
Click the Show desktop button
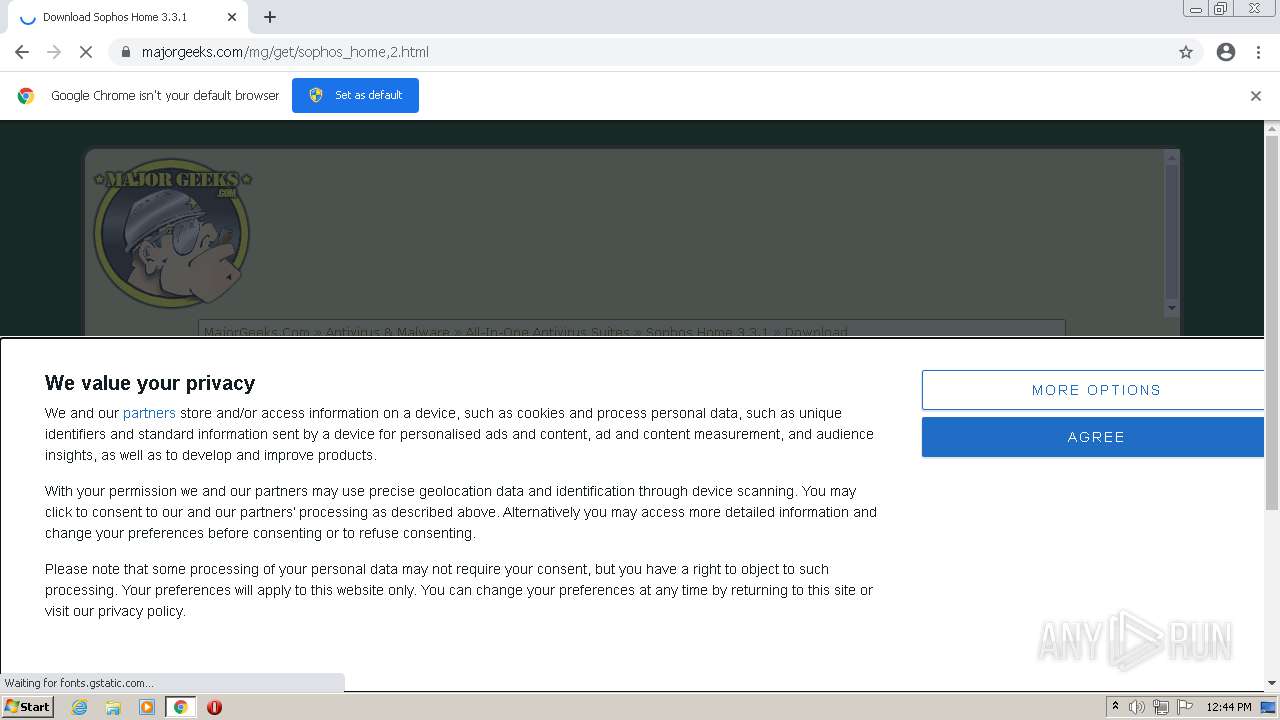pos(1268,707)
